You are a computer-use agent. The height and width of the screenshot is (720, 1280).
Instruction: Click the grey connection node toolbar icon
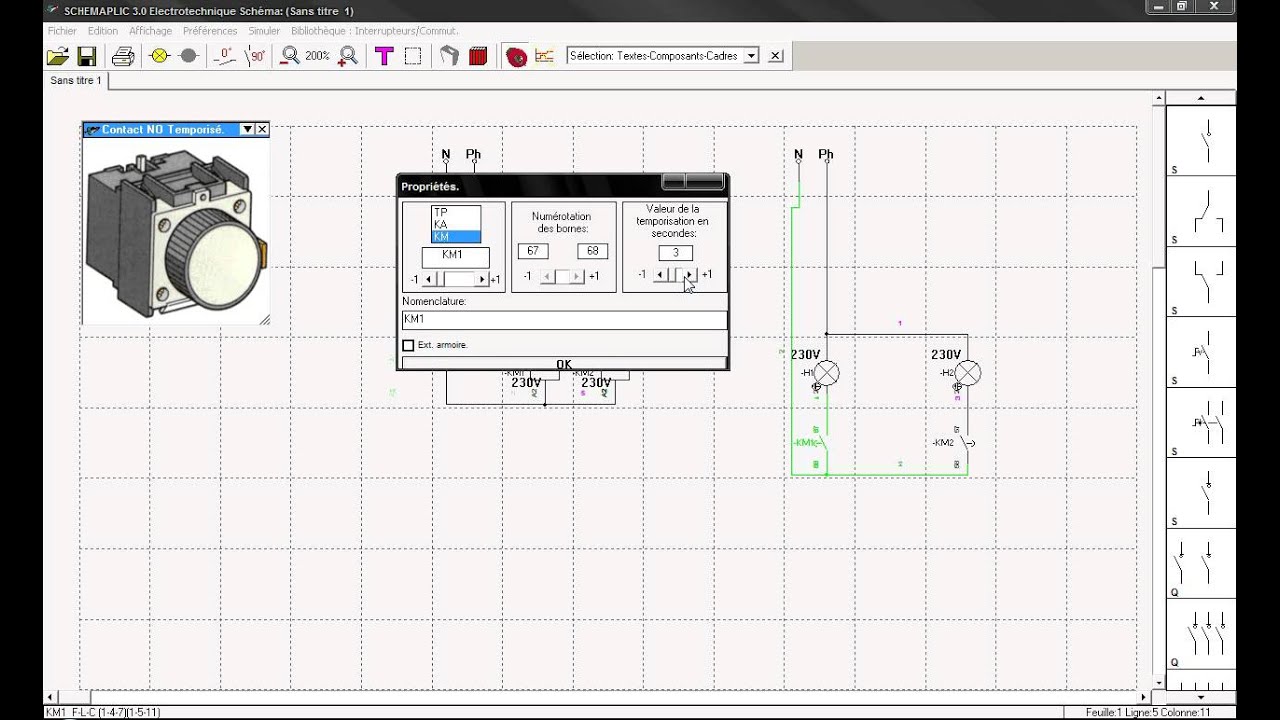click(x=187, y=56)
